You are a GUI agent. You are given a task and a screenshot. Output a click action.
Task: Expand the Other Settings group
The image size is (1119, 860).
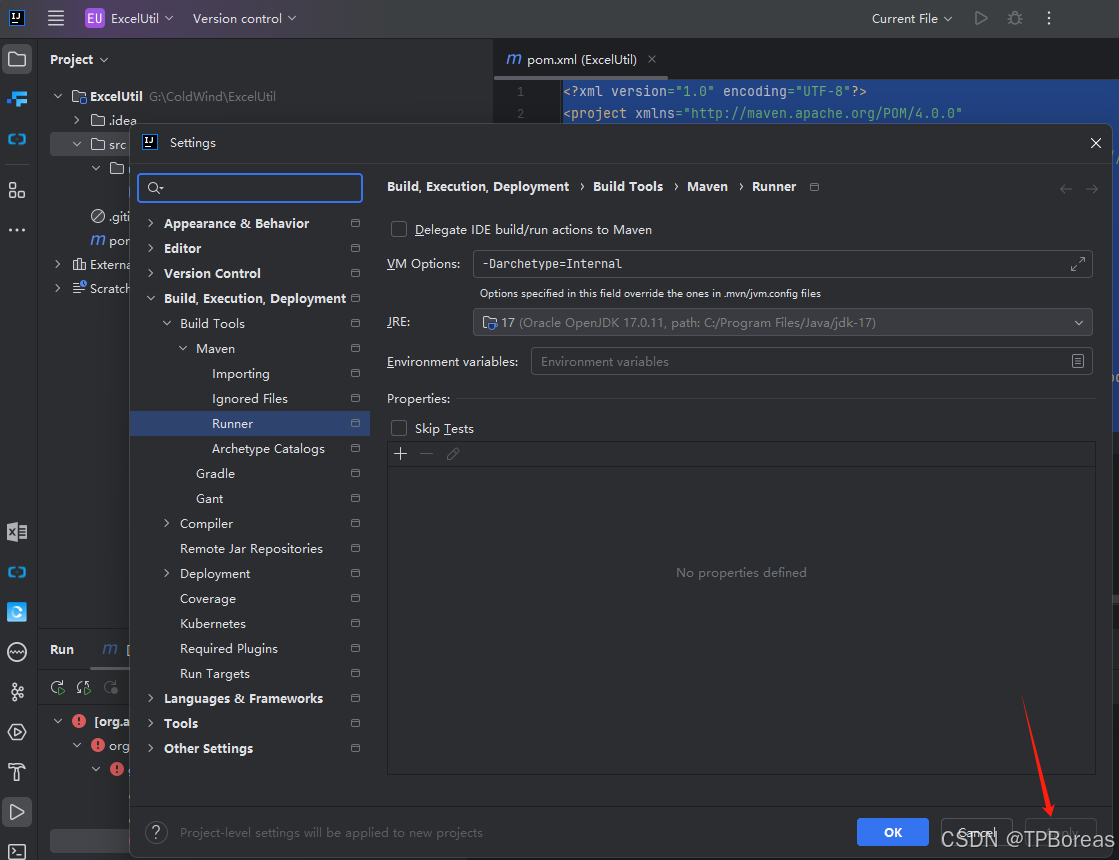[151, 748]
